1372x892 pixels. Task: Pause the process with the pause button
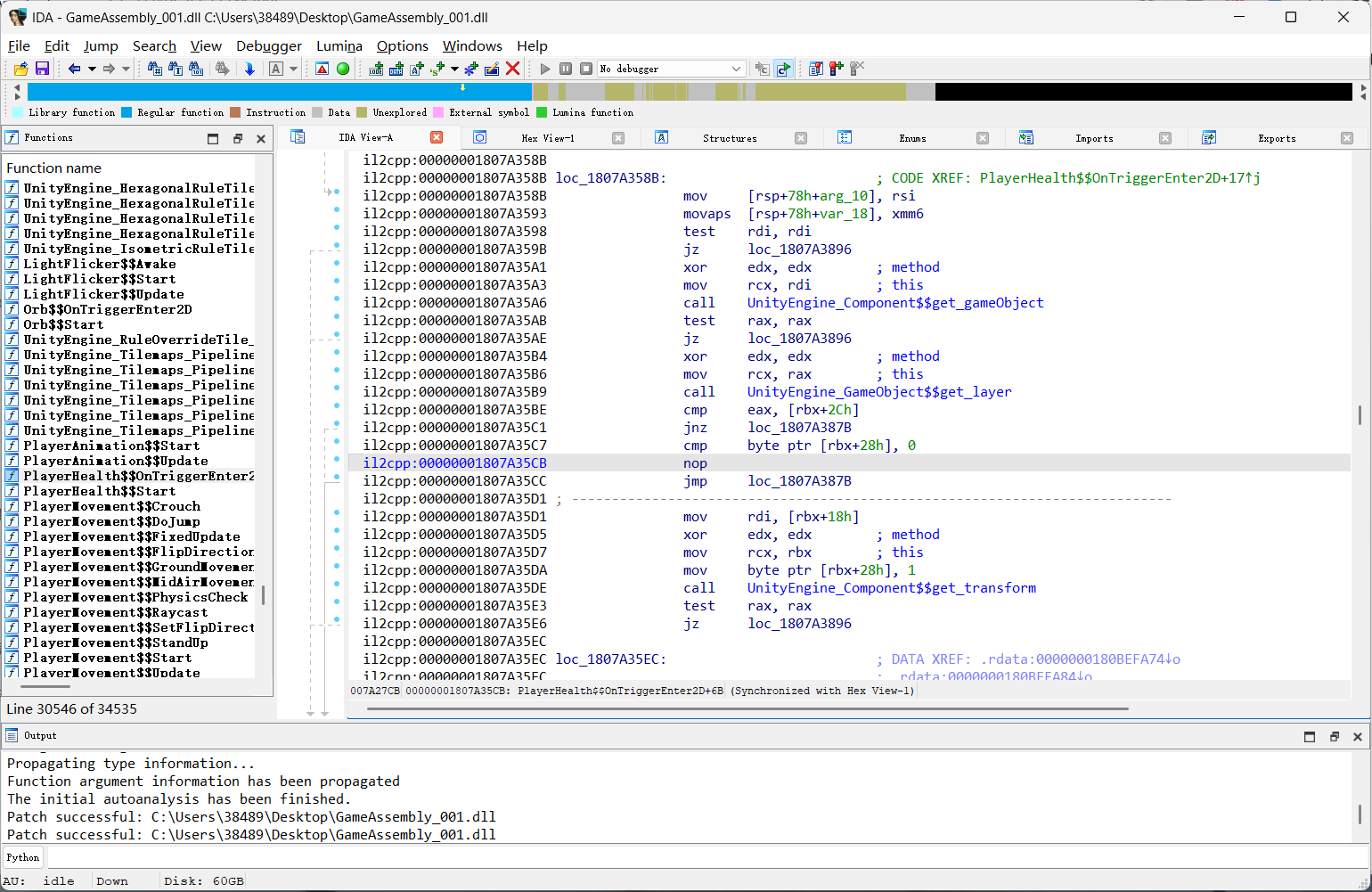click(x=566, y=69)
